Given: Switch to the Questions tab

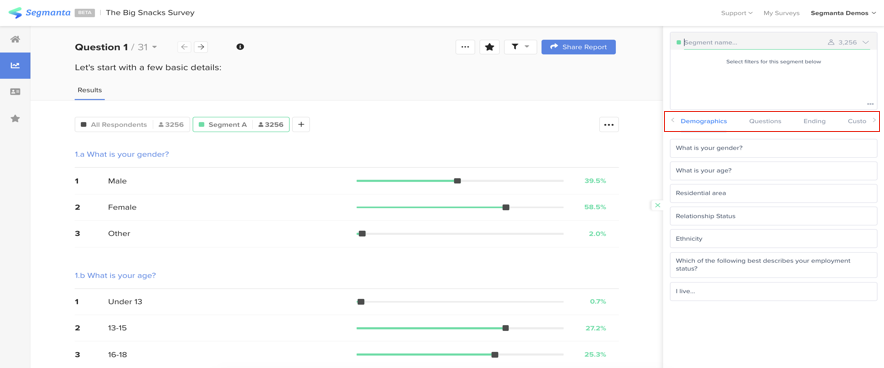Looking at the screenshot, I should pos(765,121).
